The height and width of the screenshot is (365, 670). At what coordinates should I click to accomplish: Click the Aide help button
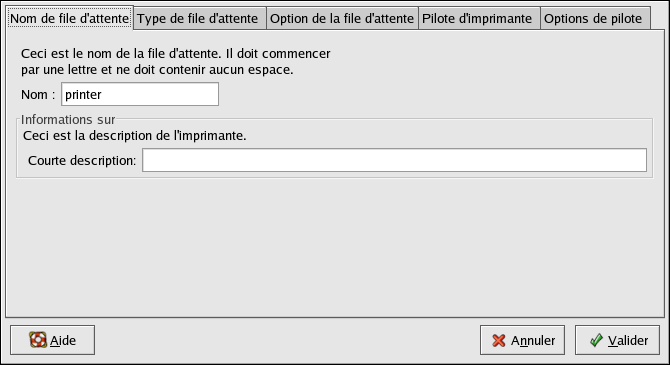pyautogui.click(x=53, y=340)
